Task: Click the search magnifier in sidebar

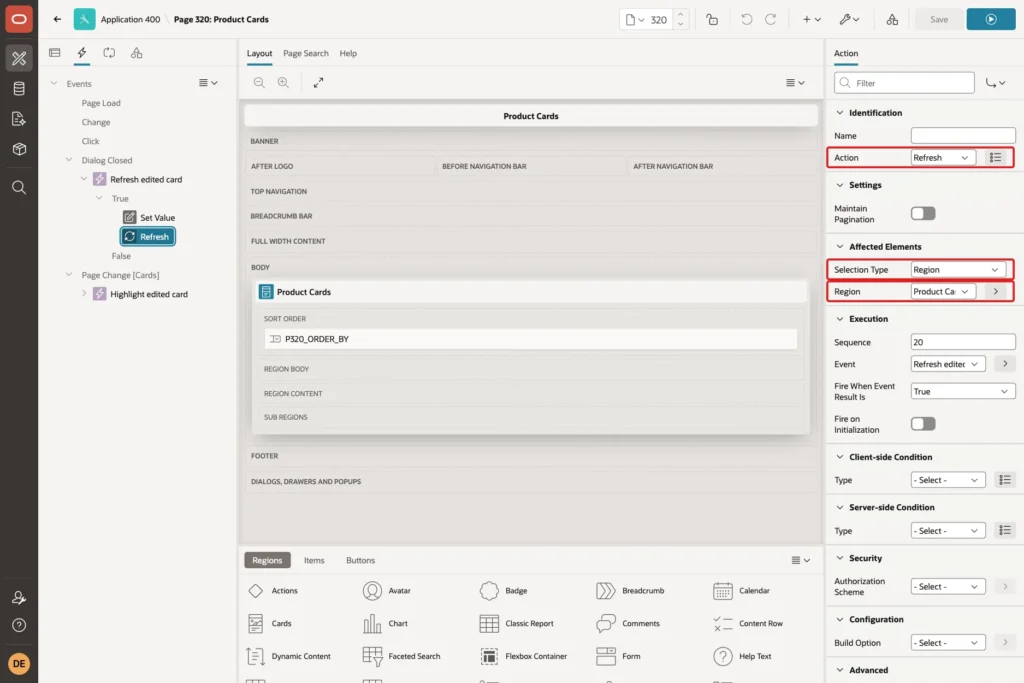Action: [x=19, y=188]
